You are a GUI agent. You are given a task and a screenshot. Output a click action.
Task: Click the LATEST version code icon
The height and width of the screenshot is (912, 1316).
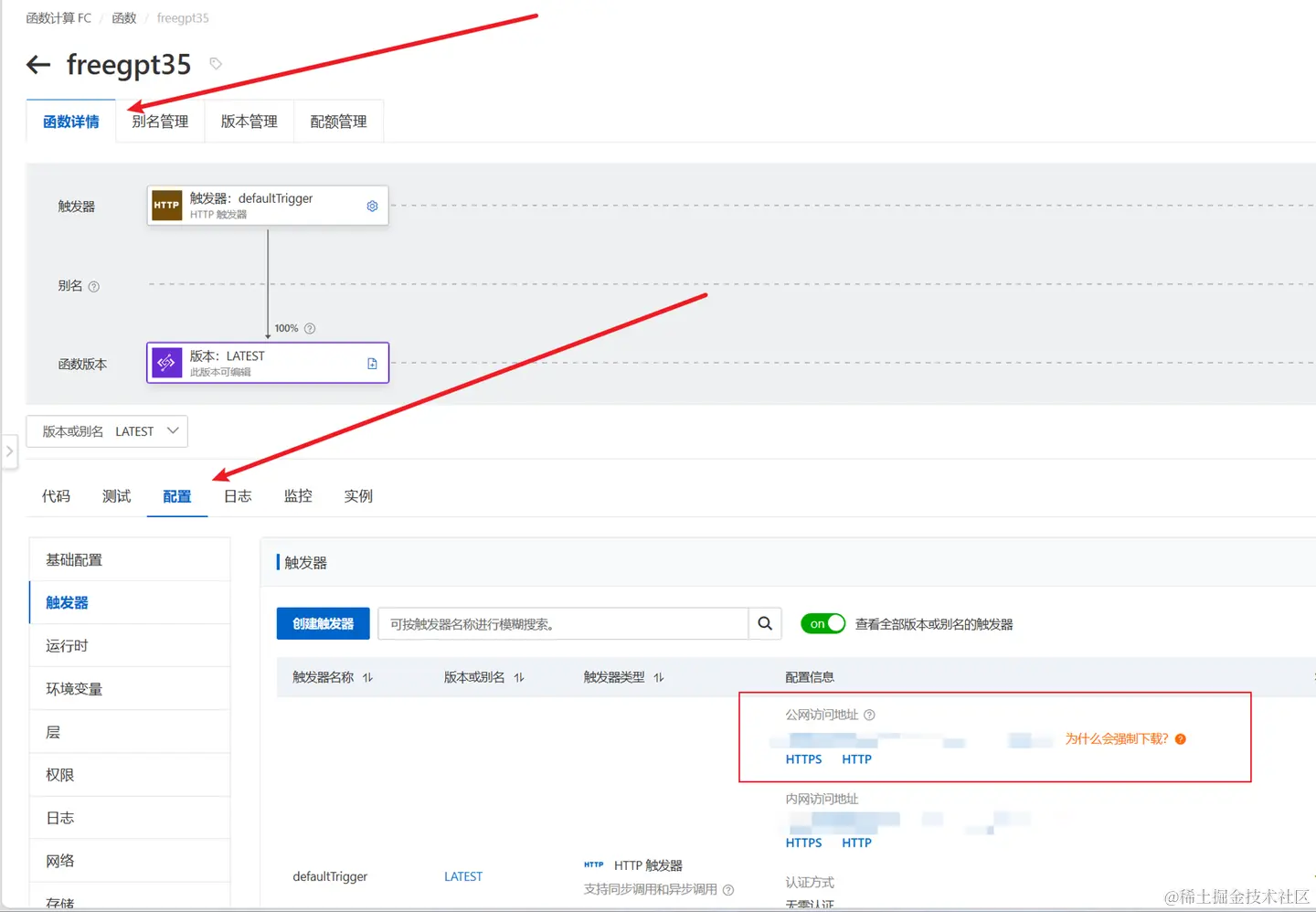(x=166, y=363)
